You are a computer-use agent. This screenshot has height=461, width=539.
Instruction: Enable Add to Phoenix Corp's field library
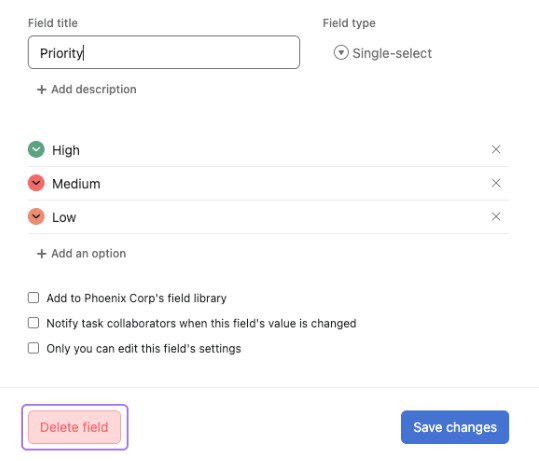(33, 298)
